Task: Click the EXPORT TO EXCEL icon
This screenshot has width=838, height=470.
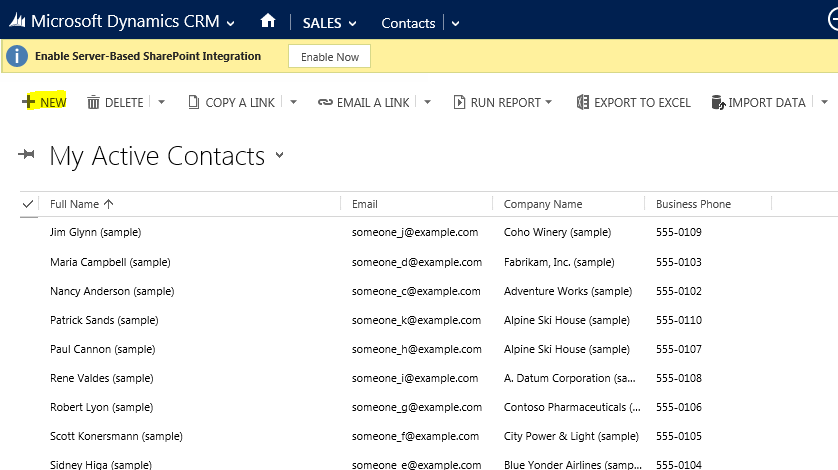Action: tap(583, 102)
